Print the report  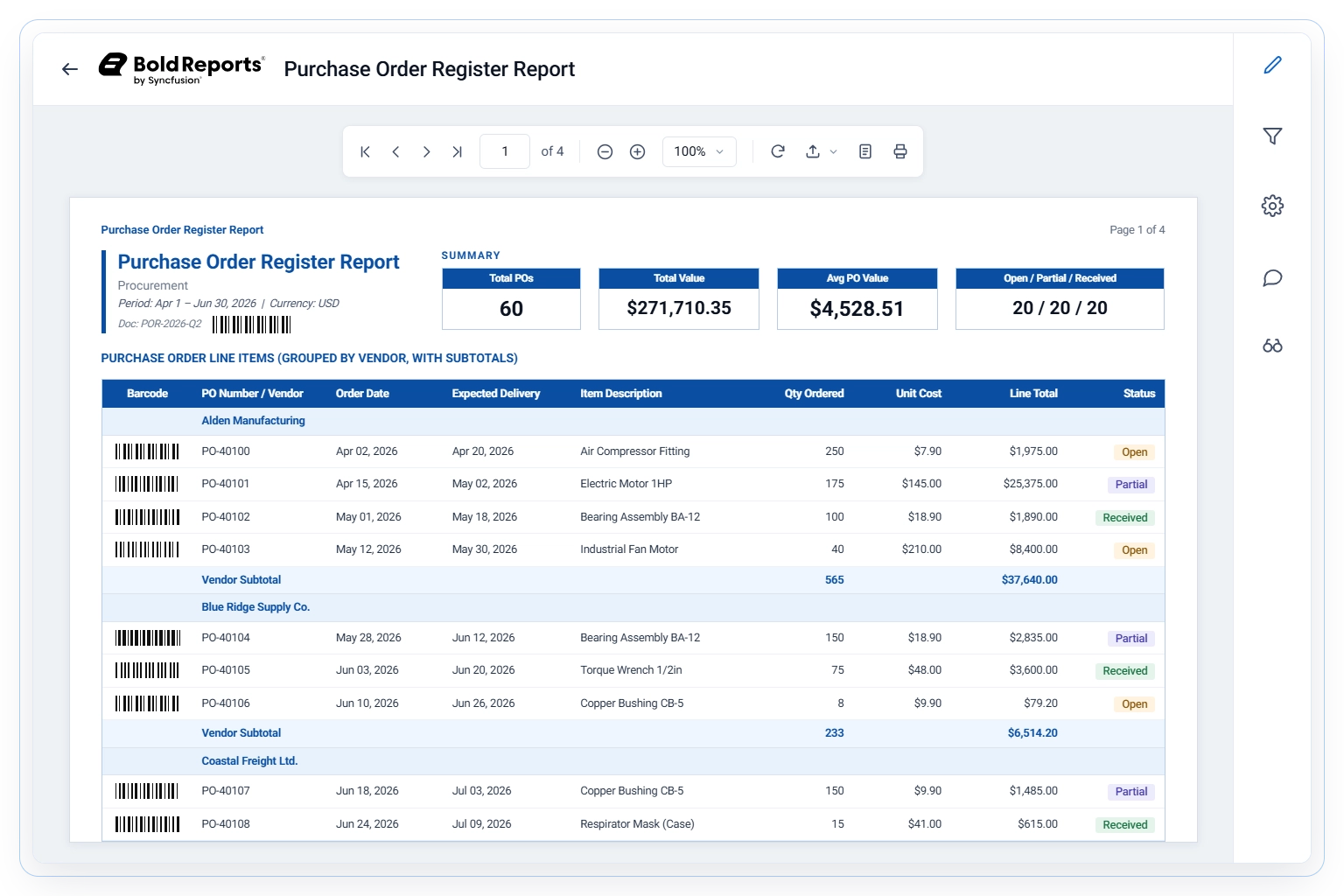click(x=900, y=151)
